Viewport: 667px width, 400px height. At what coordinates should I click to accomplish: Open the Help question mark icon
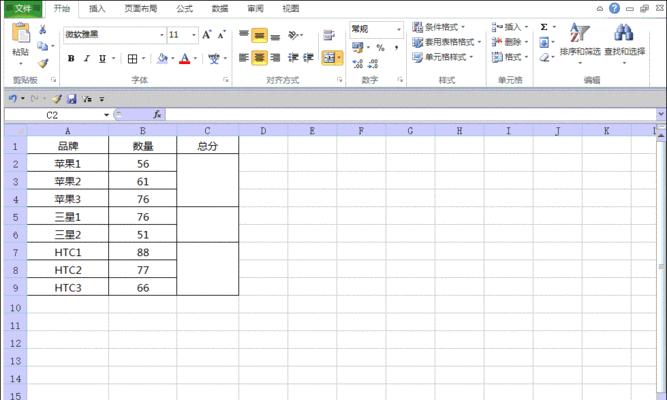pos(614,8)
